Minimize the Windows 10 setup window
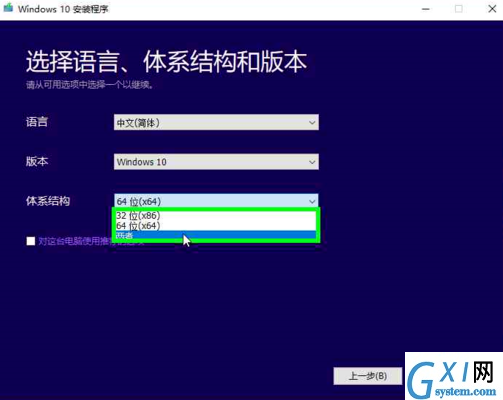The image size is (503, 400). tap(426, 9)
